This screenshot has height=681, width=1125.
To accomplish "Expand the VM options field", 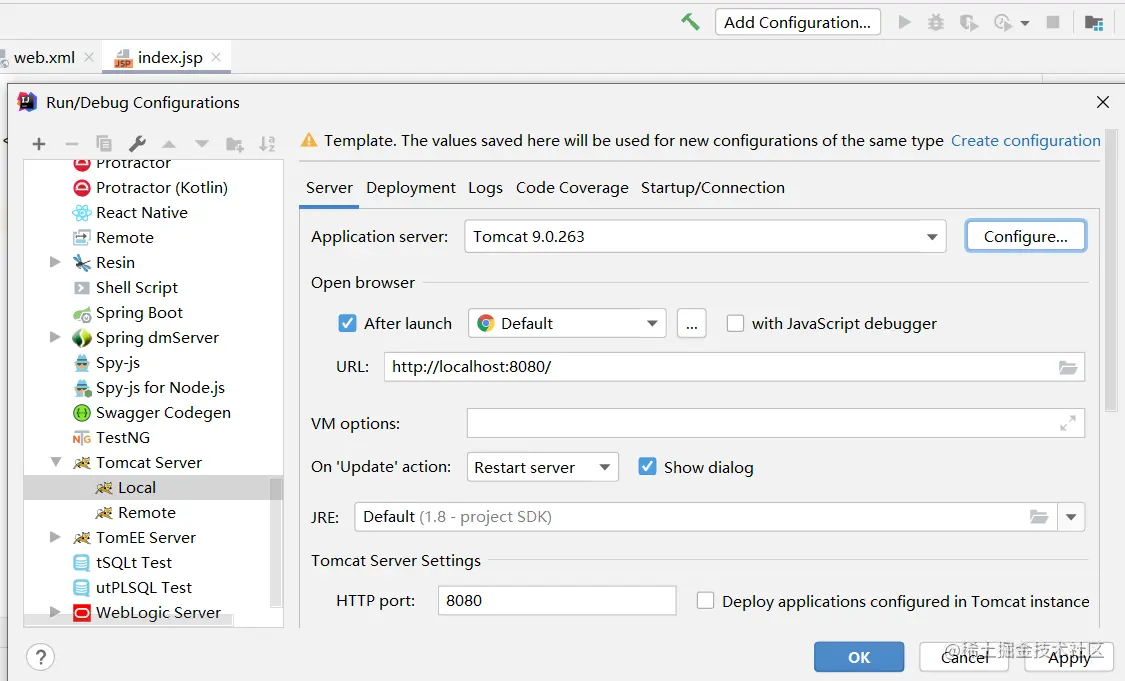I will click(1068, 423).
